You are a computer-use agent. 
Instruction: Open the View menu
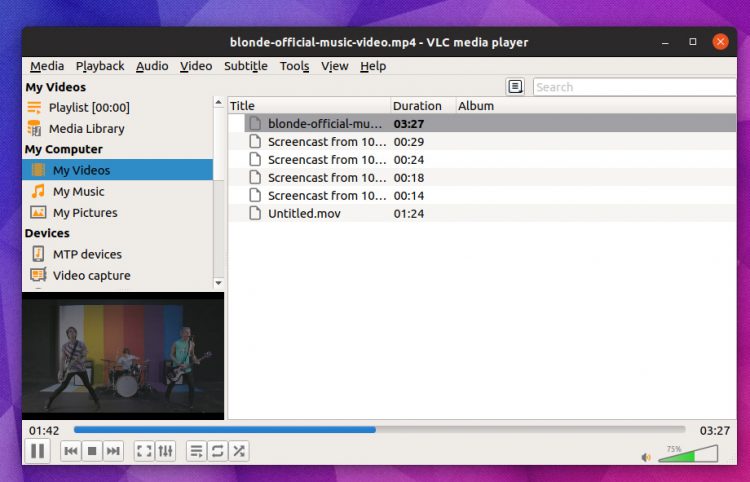coord(335,66)
